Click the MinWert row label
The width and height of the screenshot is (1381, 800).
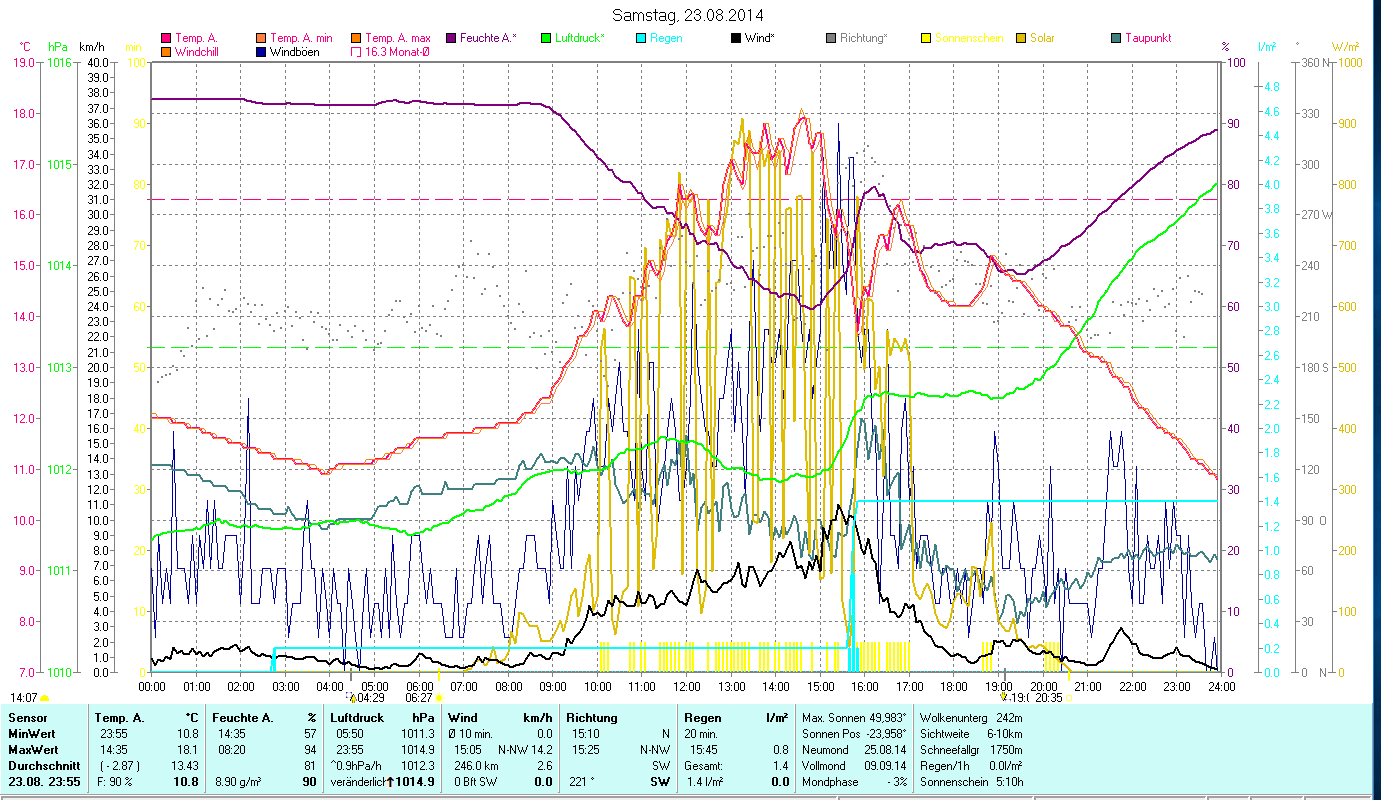pyautogui.click(x=32, y=734)
